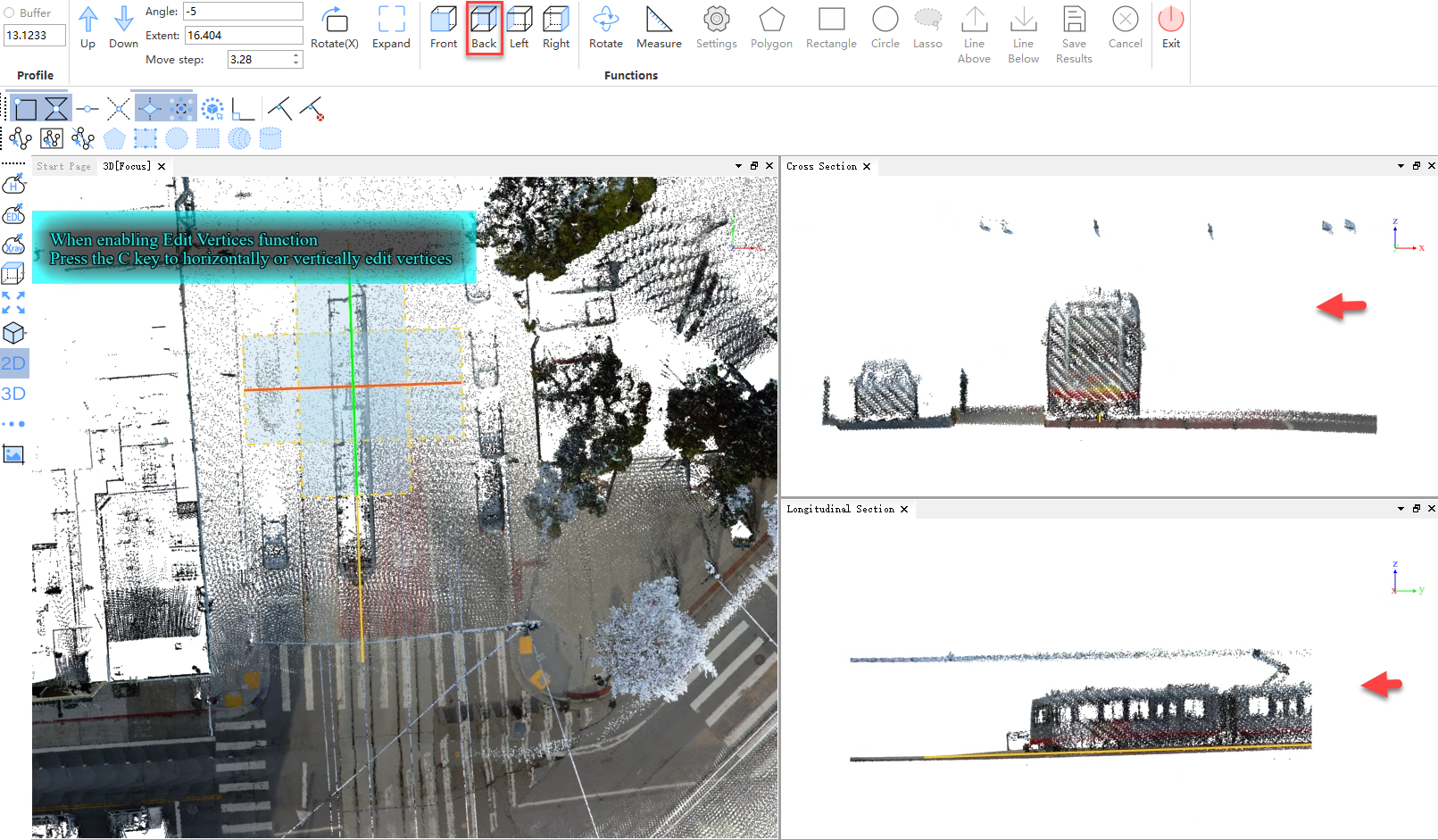The image size is (1438, 840).
Task: Open the Settings gear
Action: coord(717,28)
